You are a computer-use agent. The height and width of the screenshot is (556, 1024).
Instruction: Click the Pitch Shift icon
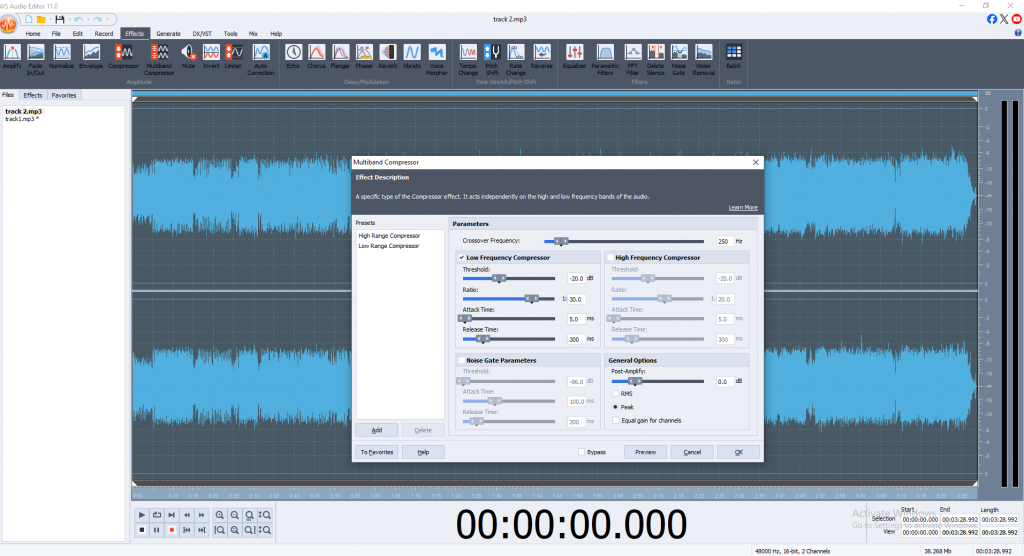pos(492,54)
